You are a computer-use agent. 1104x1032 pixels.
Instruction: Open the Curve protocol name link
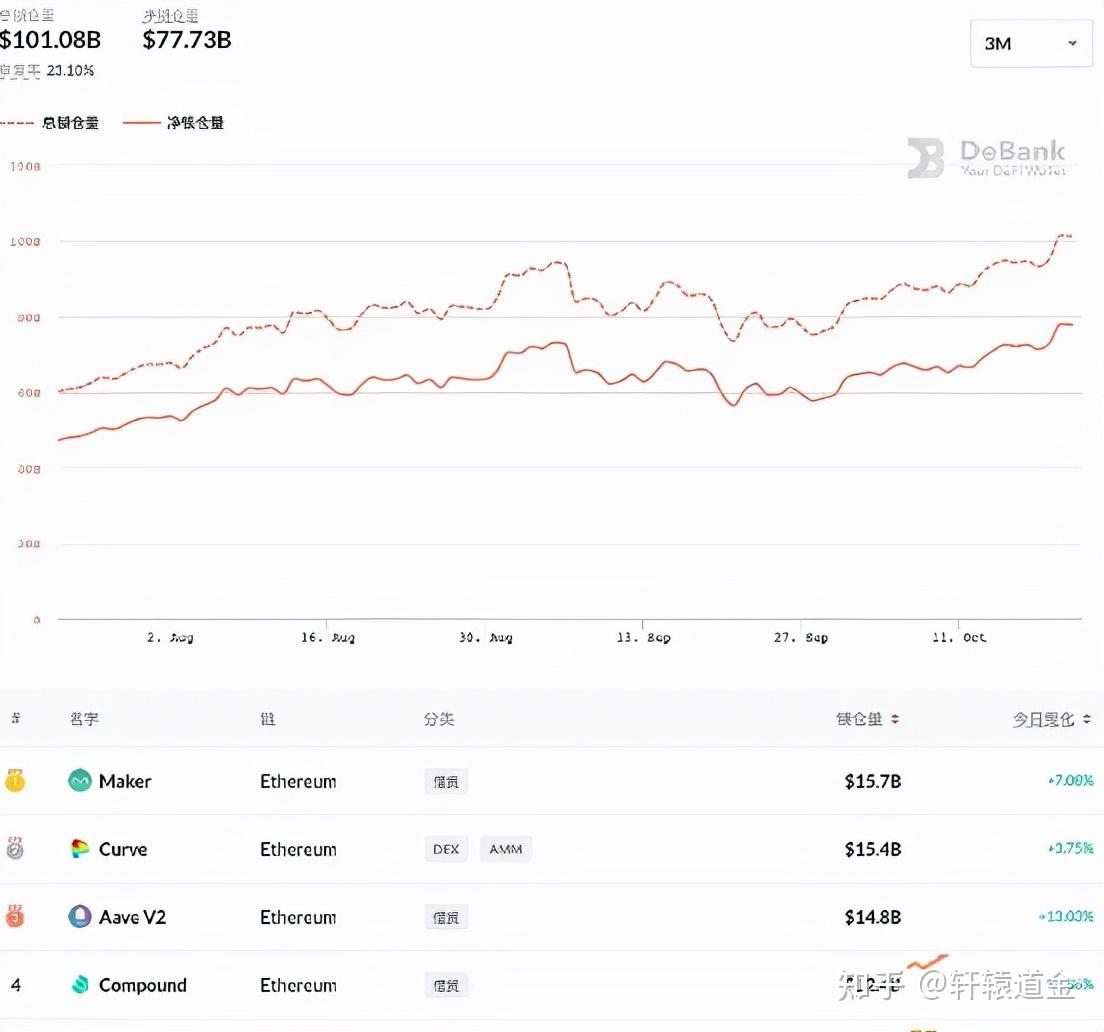click(123, 849)
